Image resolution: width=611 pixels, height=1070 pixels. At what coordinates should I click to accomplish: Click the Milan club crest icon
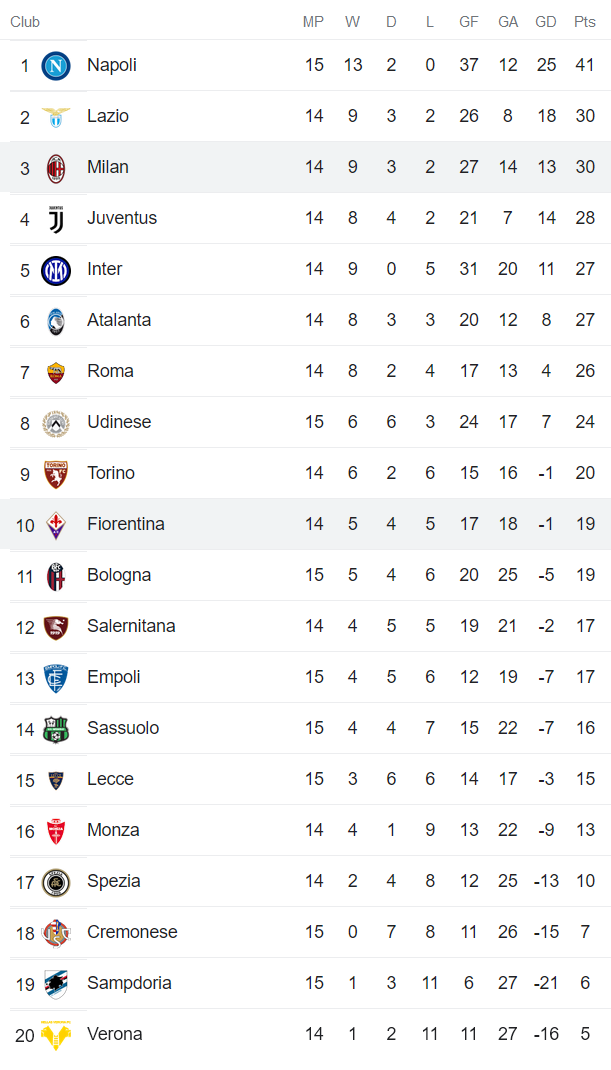pyautogui.click(x=56, y=168)
